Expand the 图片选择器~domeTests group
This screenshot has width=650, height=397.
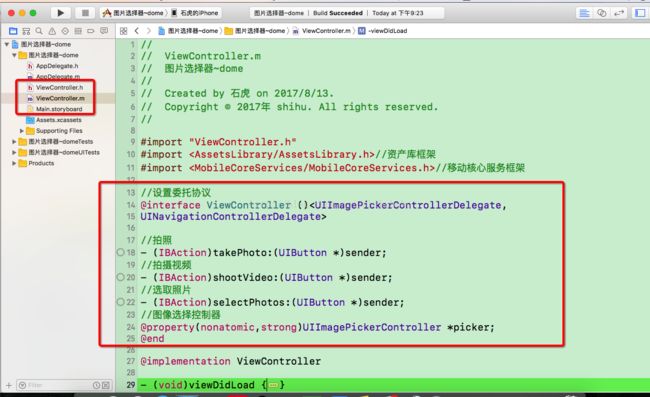coord(14,141)
